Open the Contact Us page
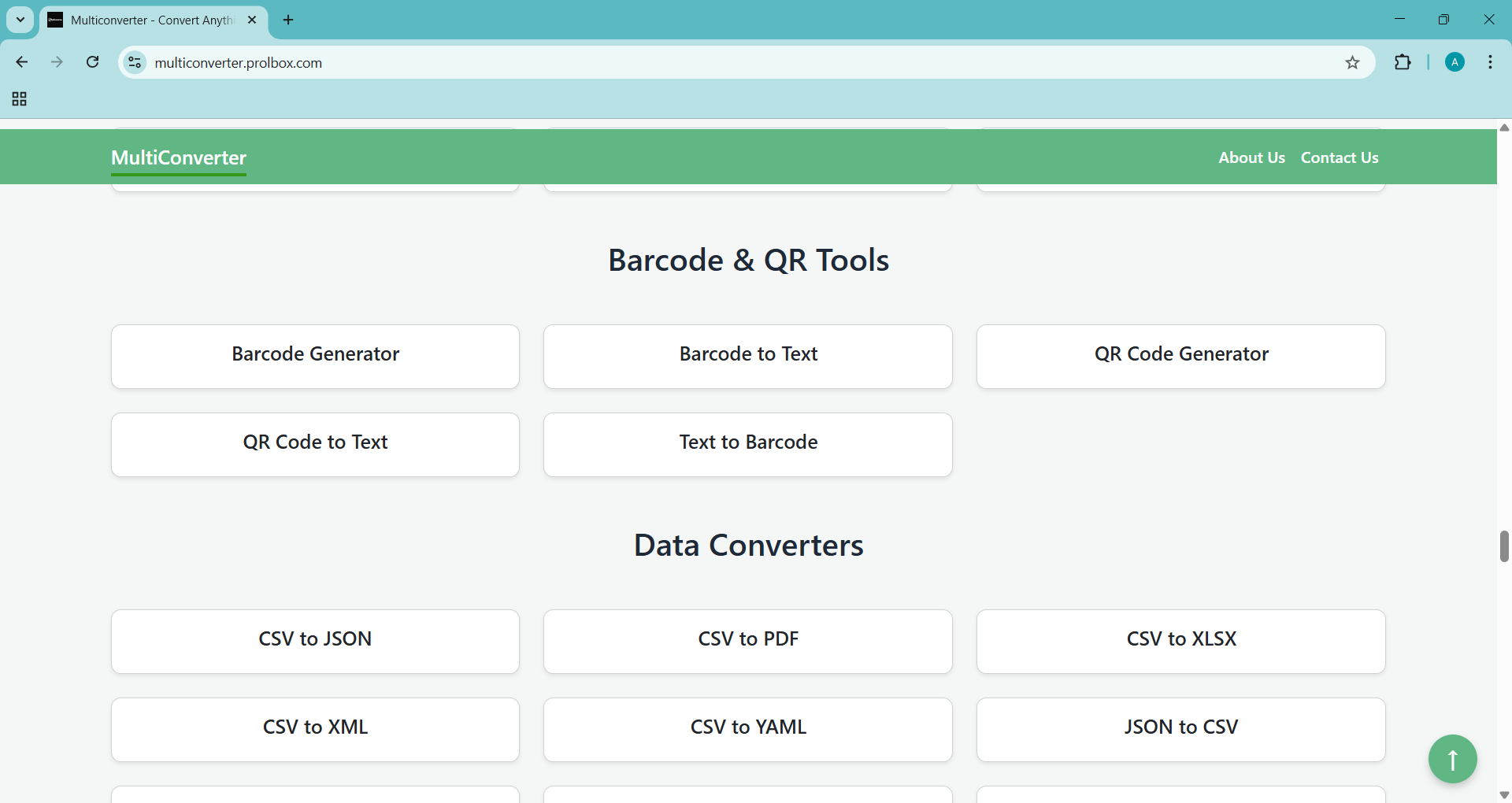This screenshot has height=803, width=1512. (x=1339, y=157)
